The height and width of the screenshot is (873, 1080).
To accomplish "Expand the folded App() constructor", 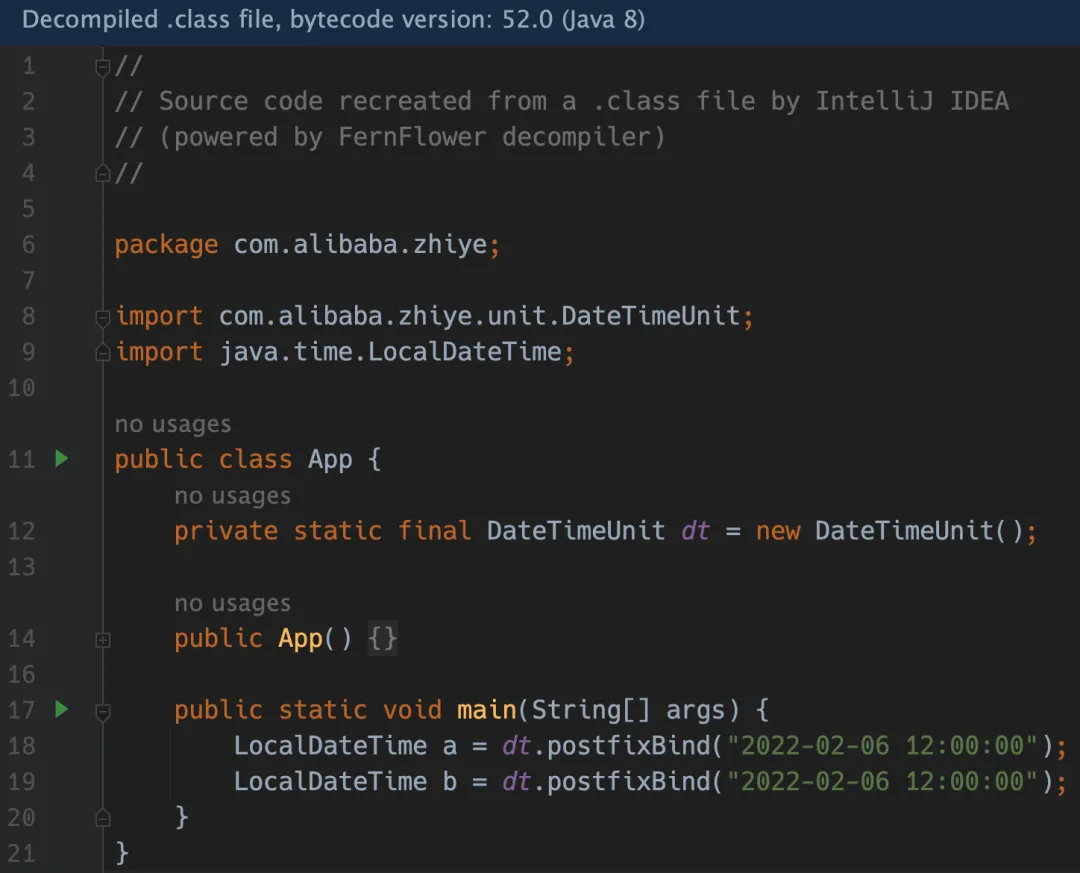I will pos(103,639).
